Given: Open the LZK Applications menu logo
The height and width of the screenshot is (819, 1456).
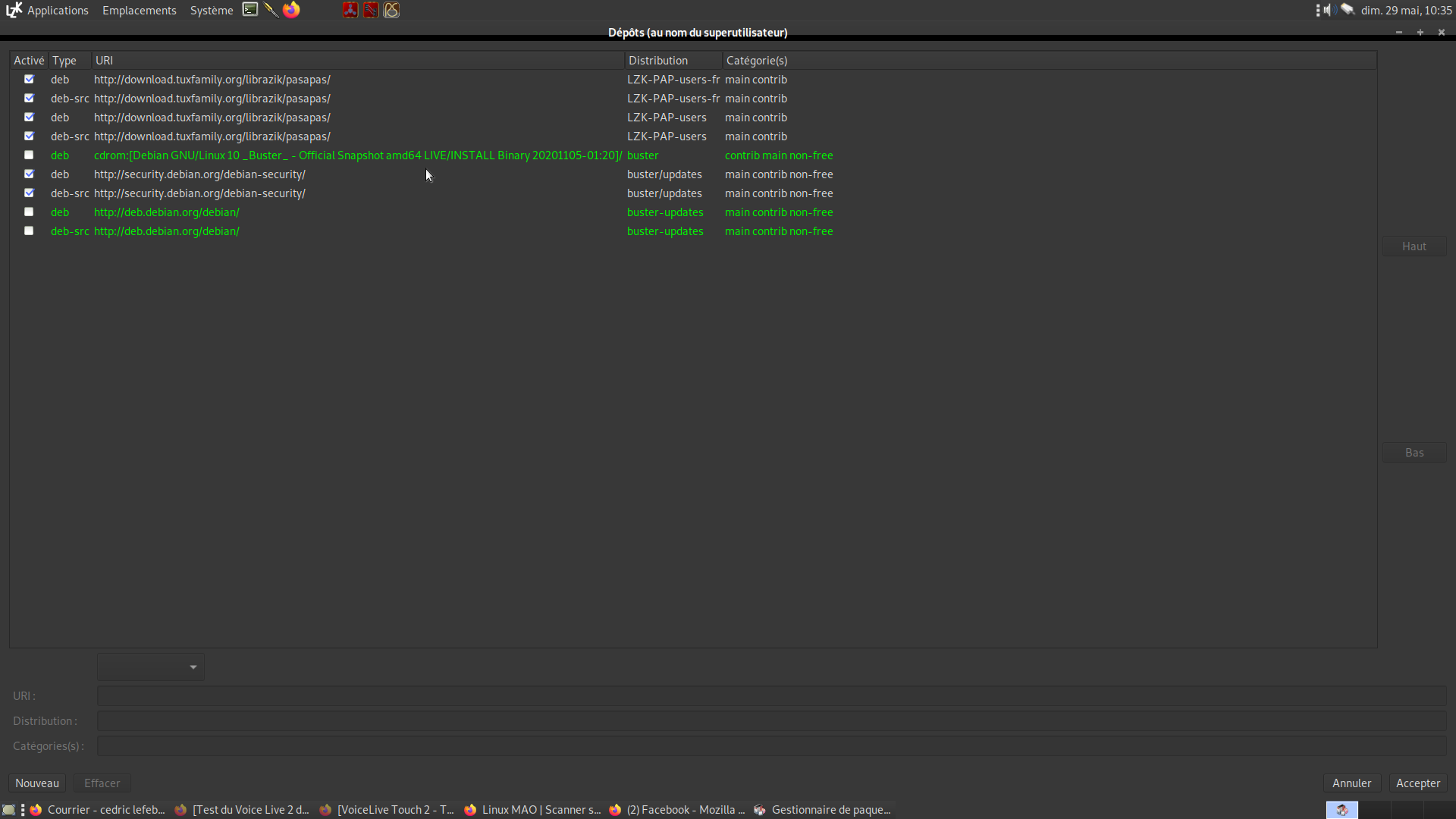Looking at the screenshot, I should [x=14, y=10].
